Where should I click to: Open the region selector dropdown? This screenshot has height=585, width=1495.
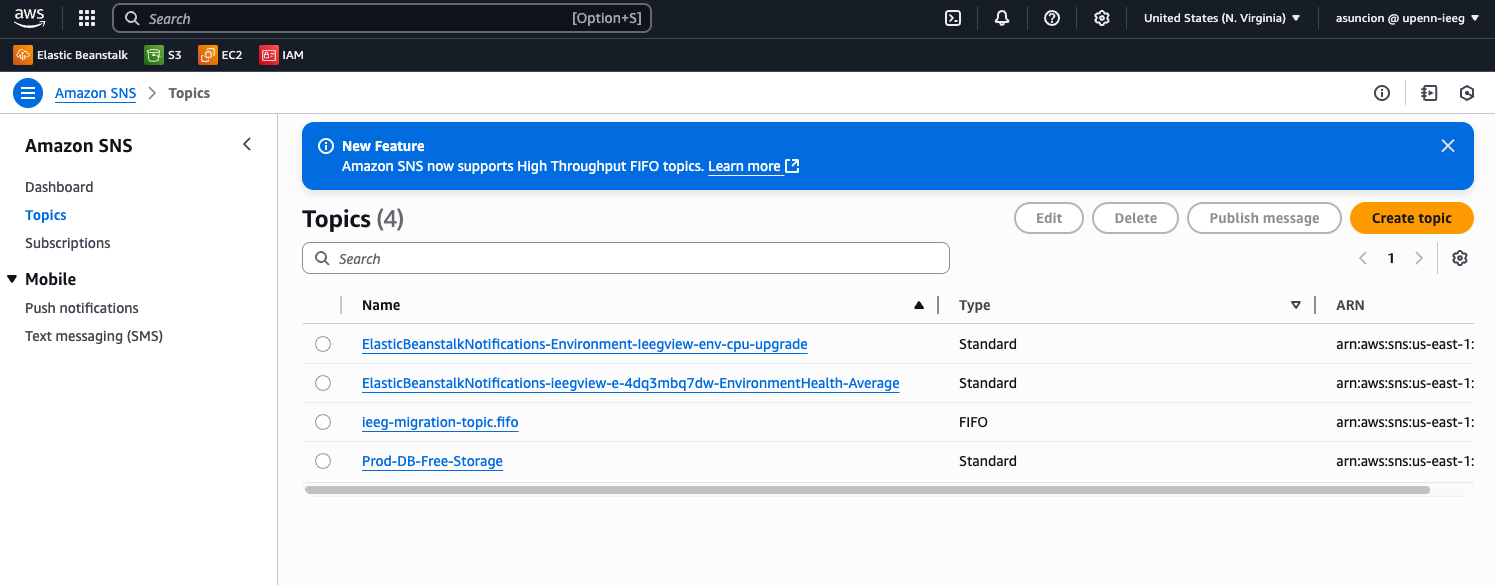point(1222,18)
